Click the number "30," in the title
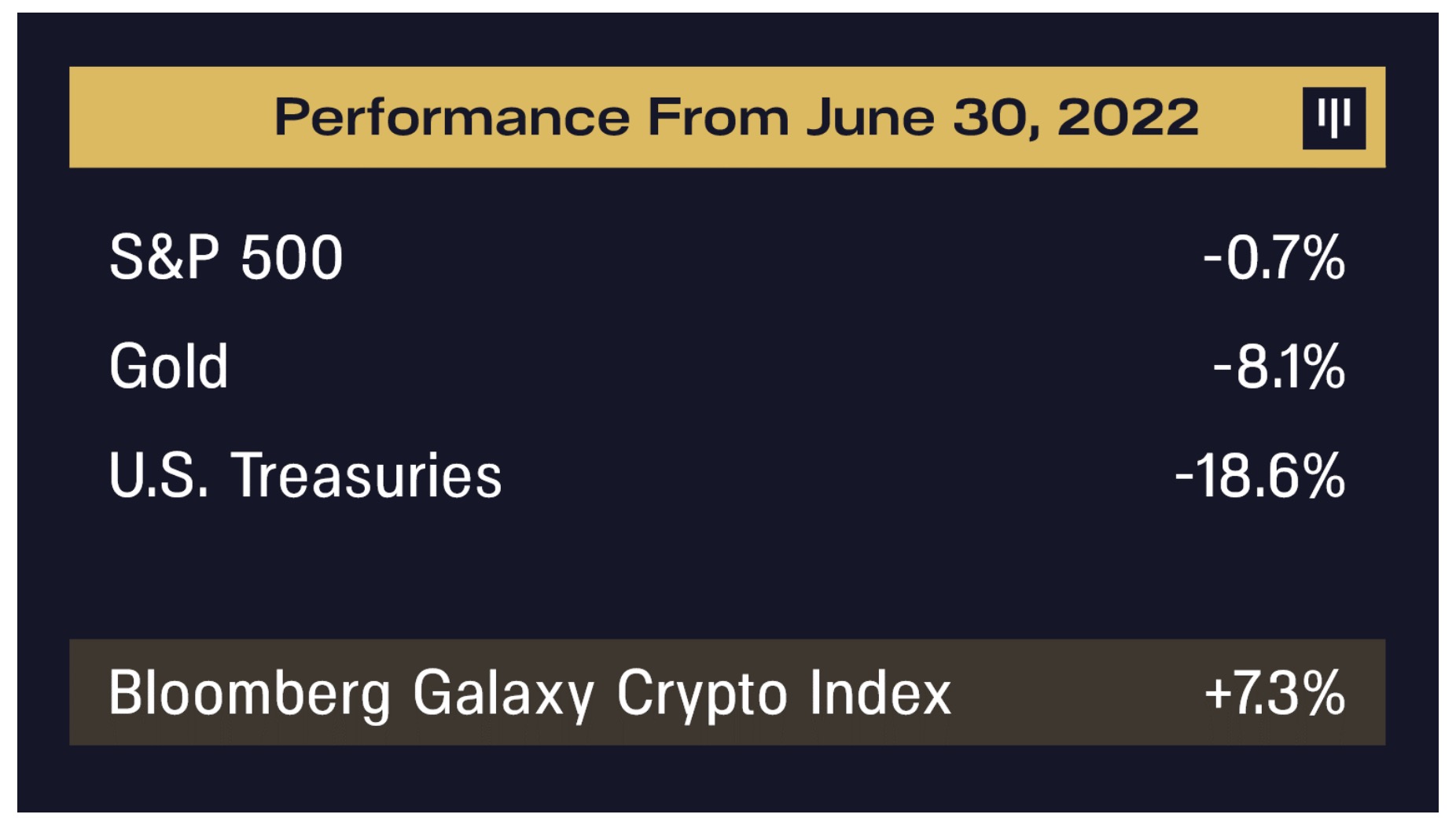1456x829 pixels. tap(996, 118)
